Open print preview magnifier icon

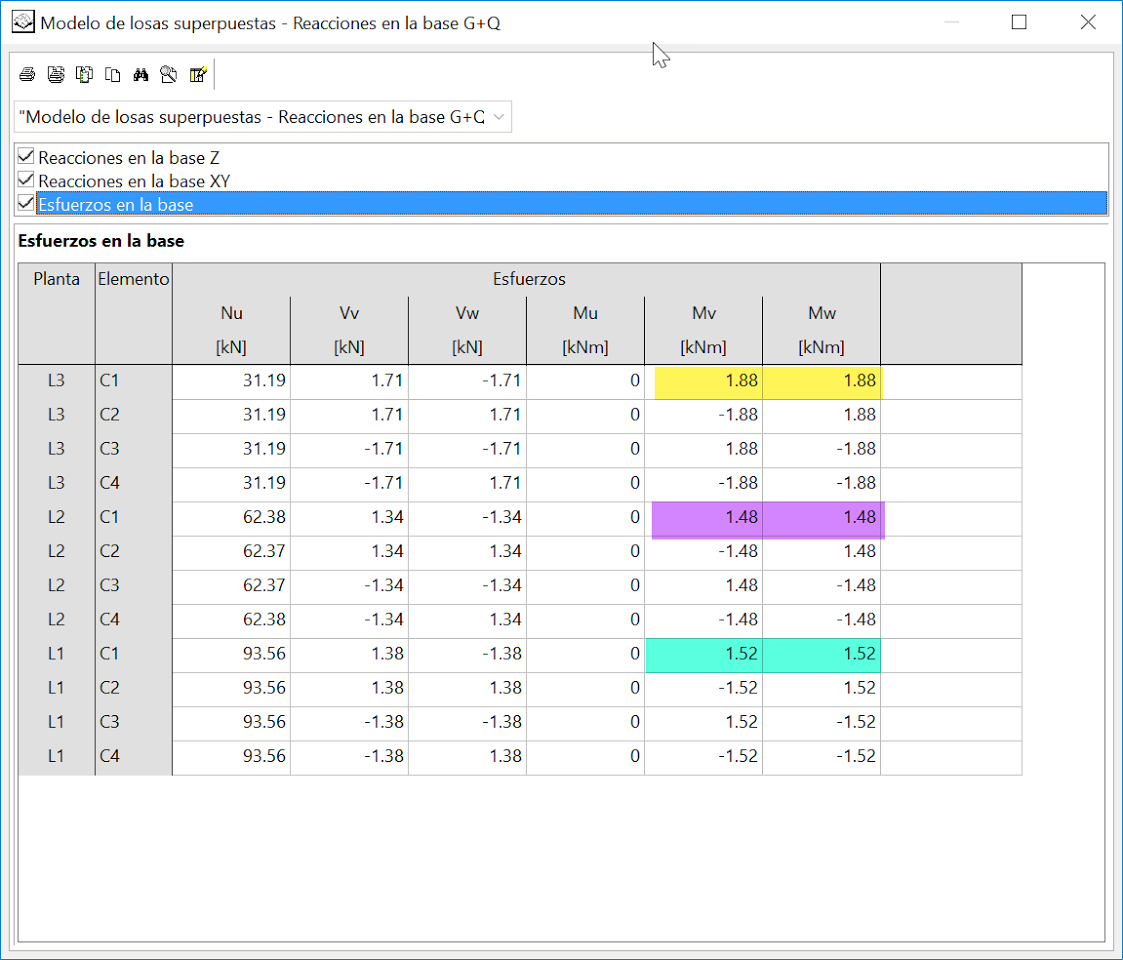point(169,75)
